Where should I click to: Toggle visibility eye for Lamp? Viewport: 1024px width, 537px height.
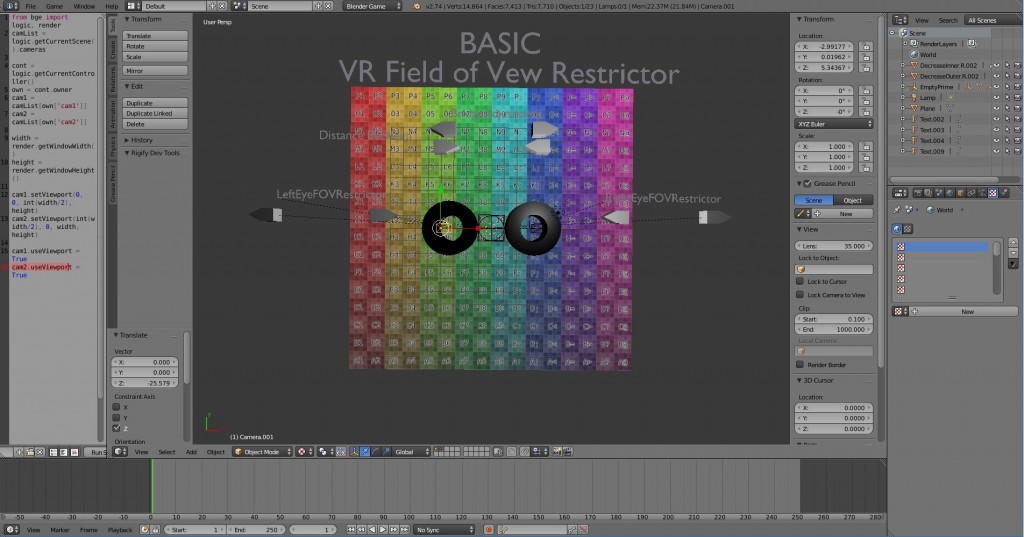[997, 97]
